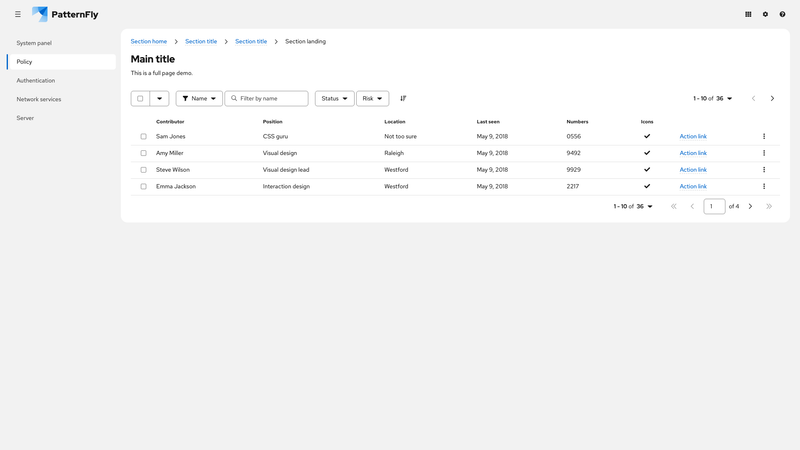Click the Icons column header
This screenshot has width=800, height=450.
(647, 121)
